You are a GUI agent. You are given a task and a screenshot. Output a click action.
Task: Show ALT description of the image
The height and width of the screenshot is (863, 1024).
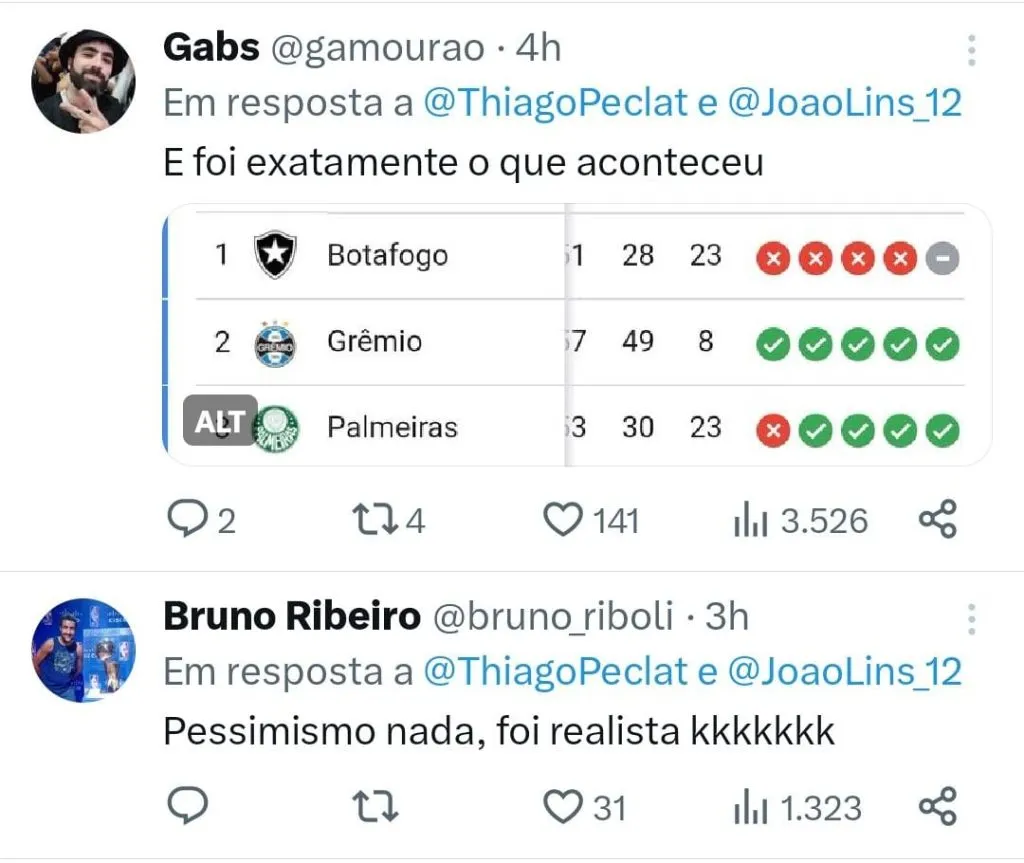point(220,421)
